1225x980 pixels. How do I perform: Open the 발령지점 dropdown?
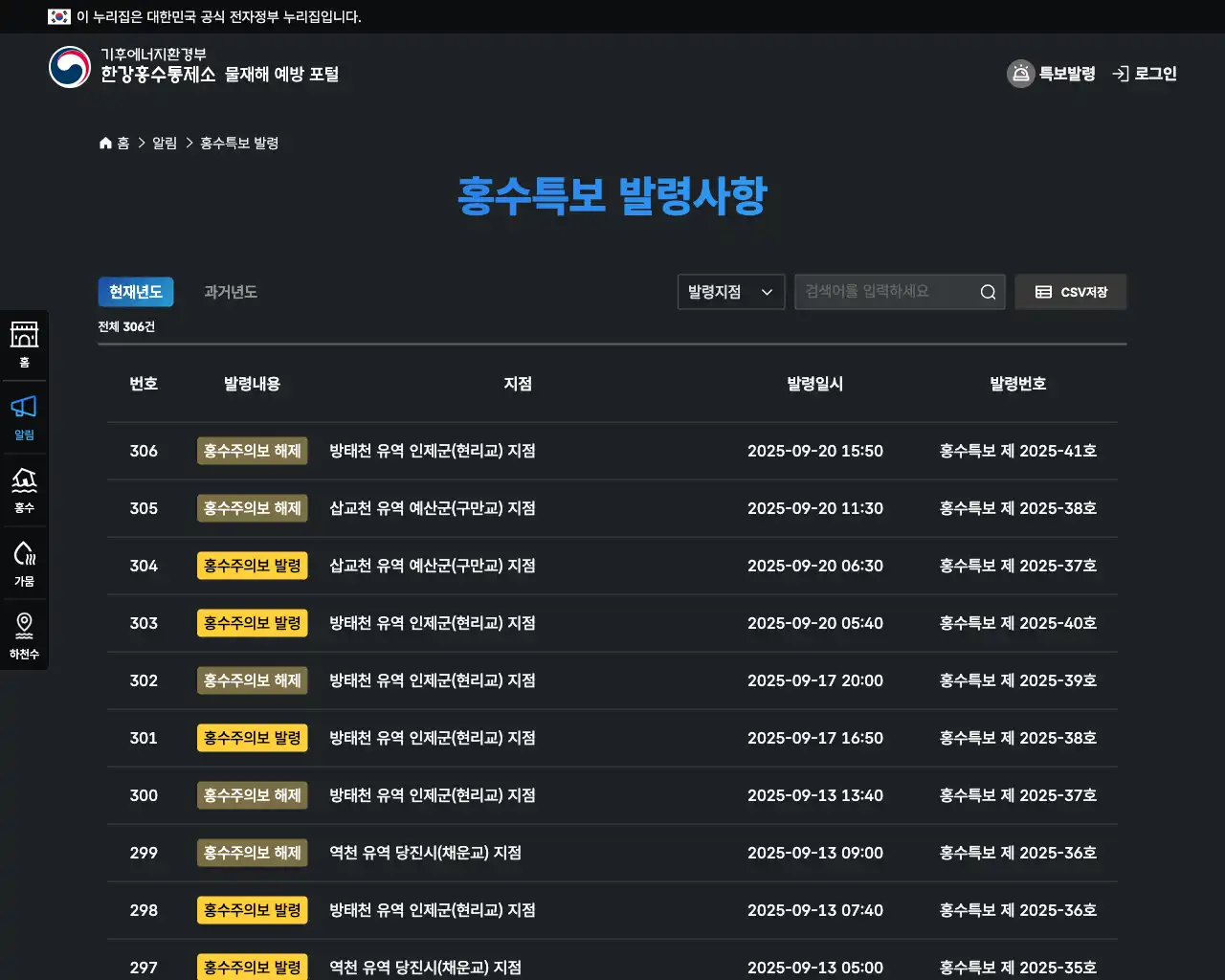click(x=730, y=292)
